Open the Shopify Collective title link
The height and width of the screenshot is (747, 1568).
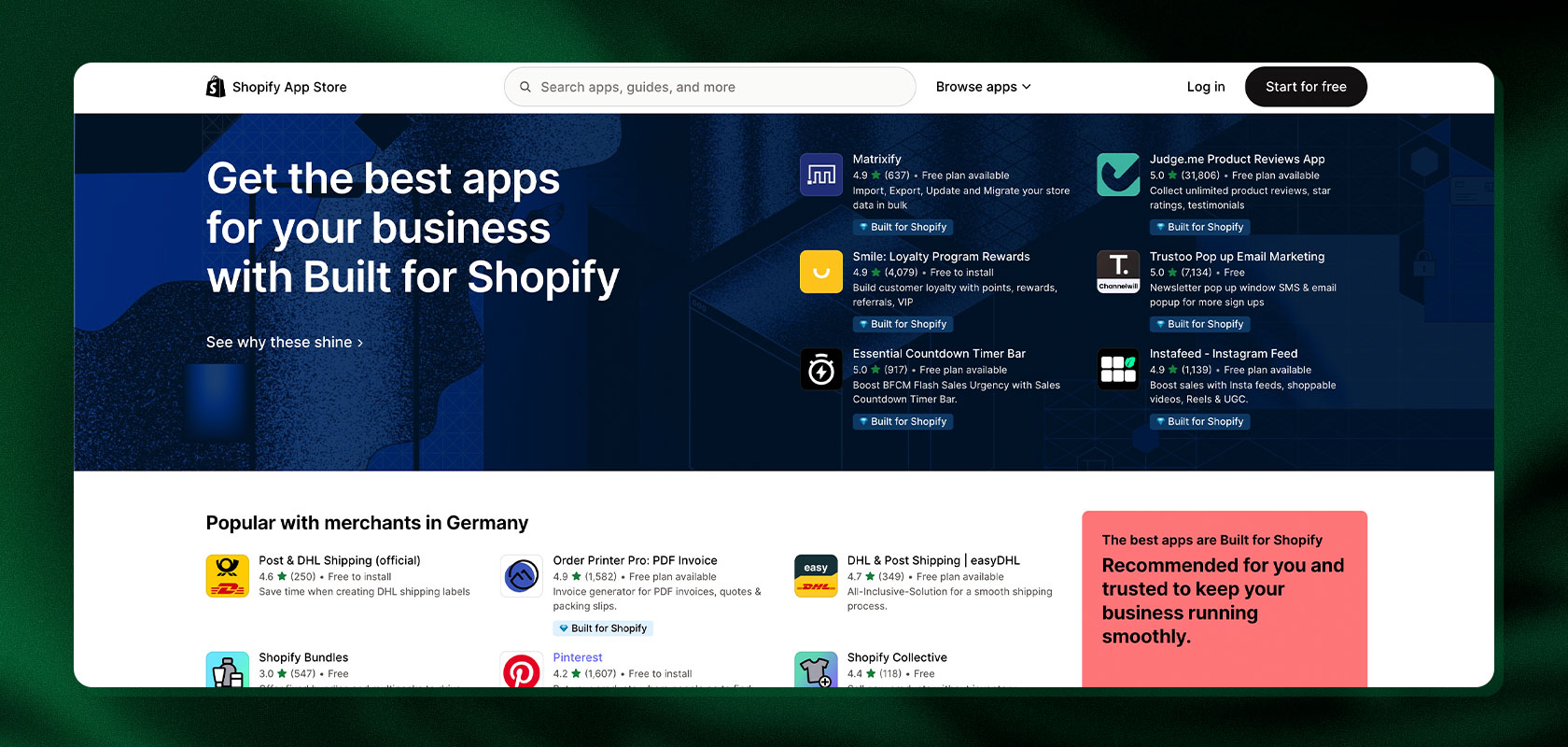897,658
